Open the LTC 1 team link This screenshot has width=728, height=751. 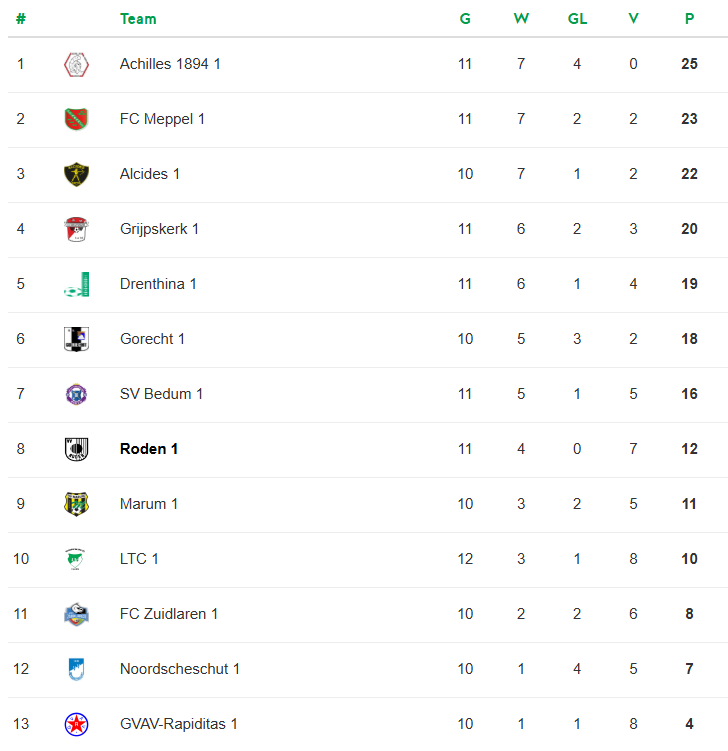click(x=139, y=559)
